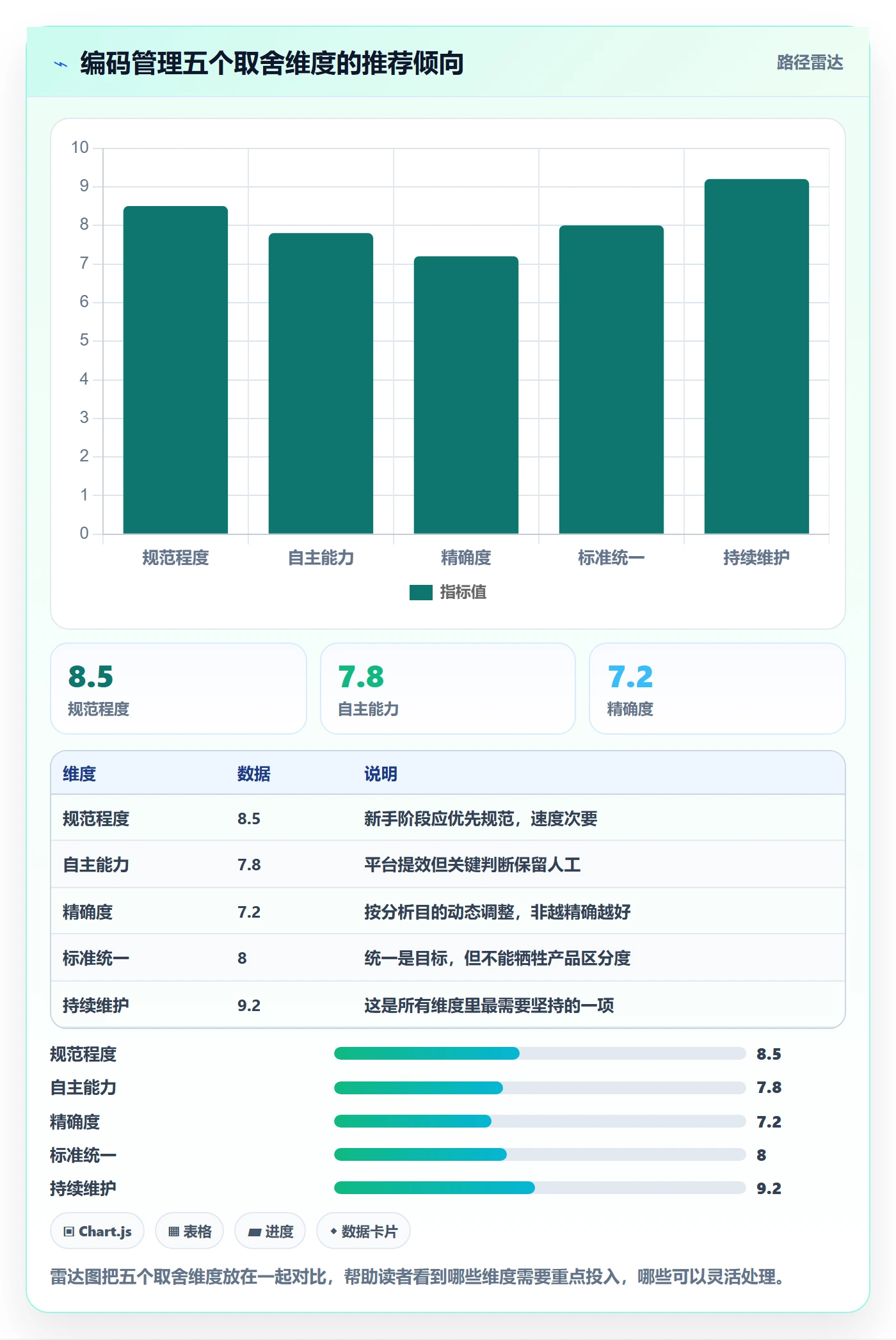The width and height of the screenshot is (896, 1340).
Task: Click the 标准统一 progress bar
Action: (540, 1154)
